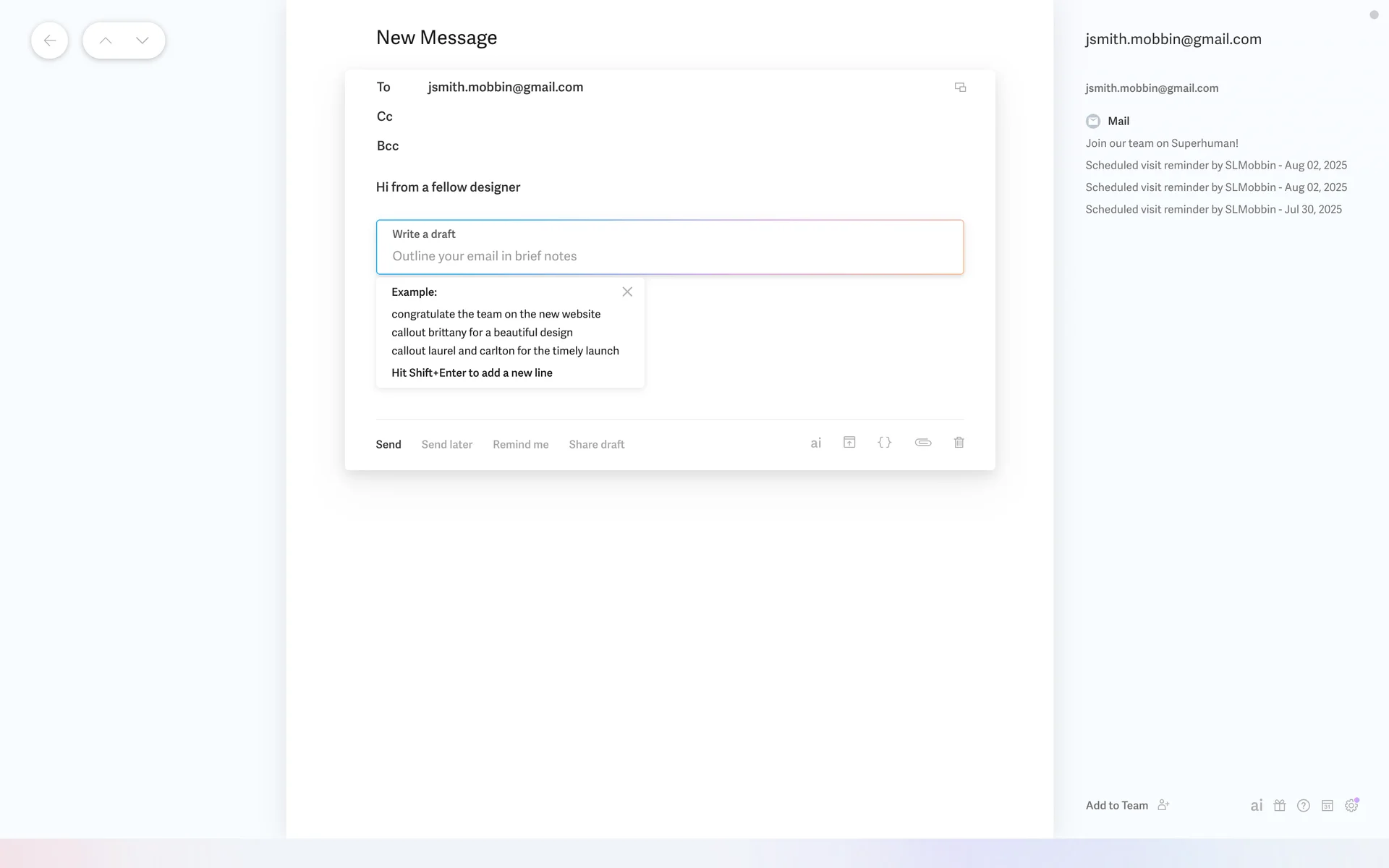
Task: Click the Send button
Action: click(388, 445)
